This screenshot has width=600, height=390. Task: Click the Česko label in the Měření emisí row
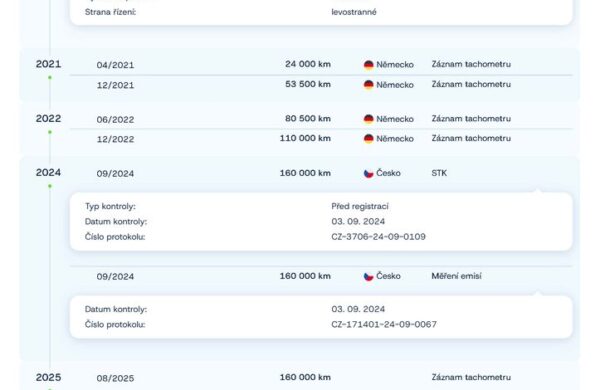388,276
